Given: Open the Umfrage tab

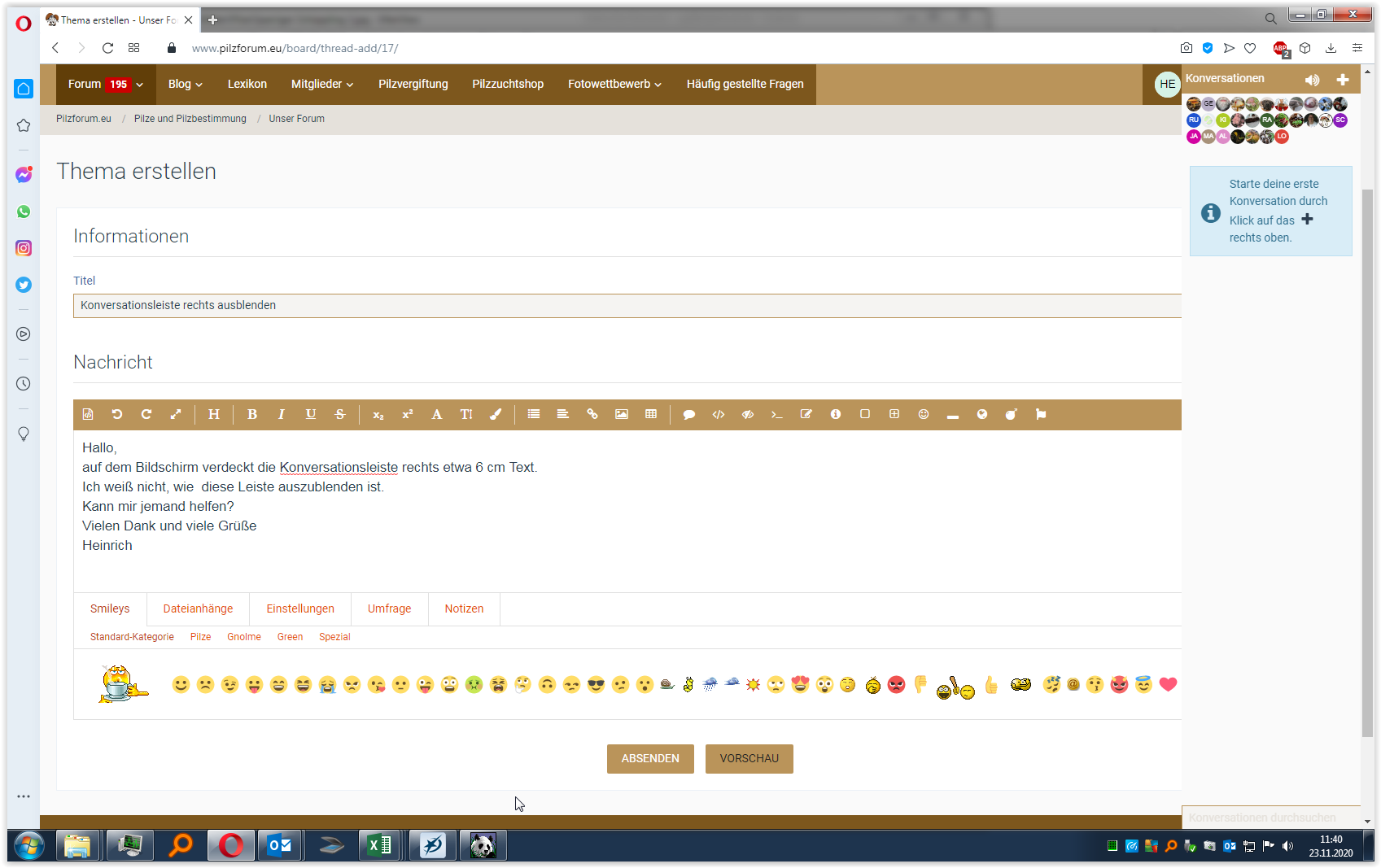Looking at the screenshot, I should pos(389,608).
